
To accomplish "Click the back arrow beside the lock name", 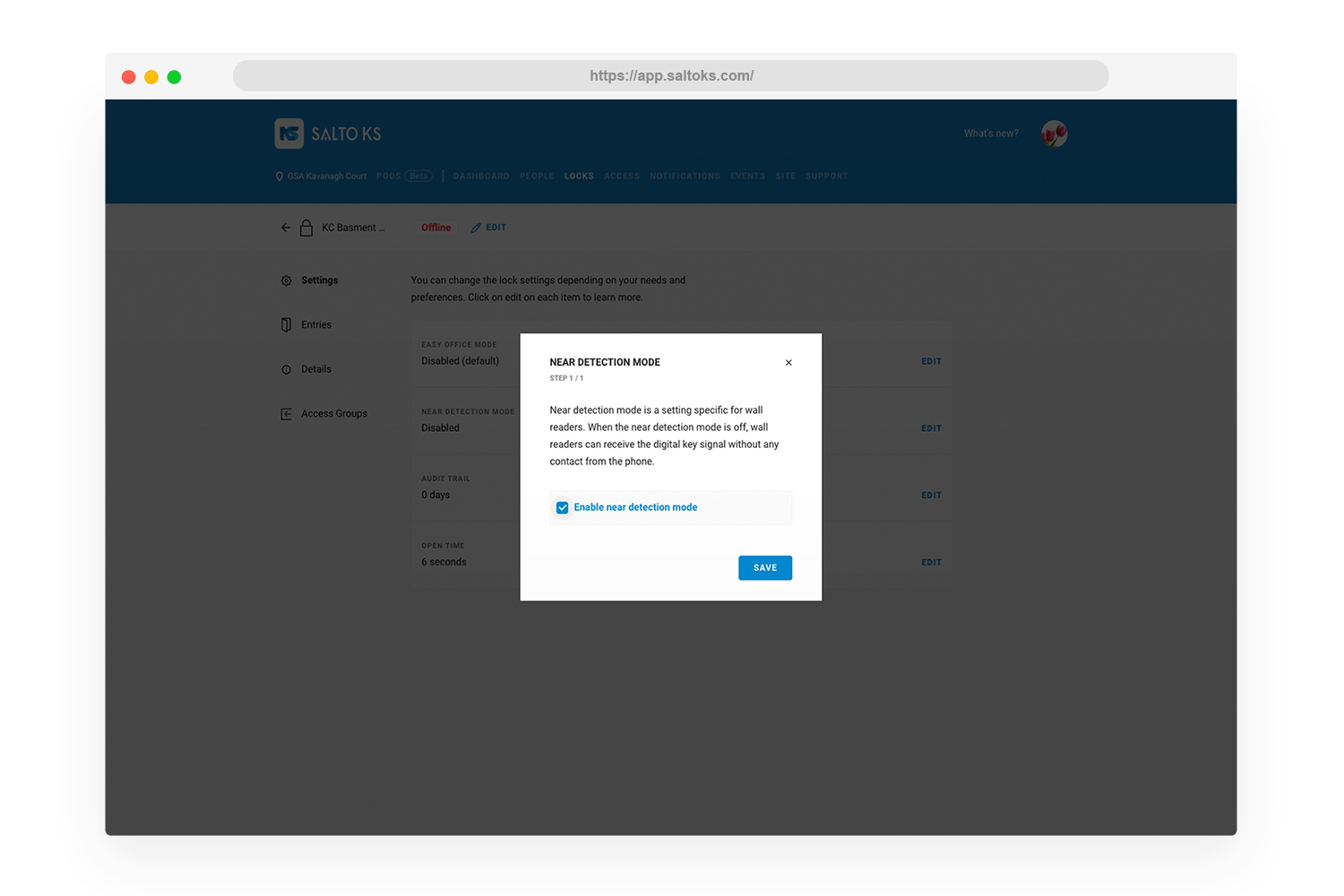I will click(x=285, y=228).
